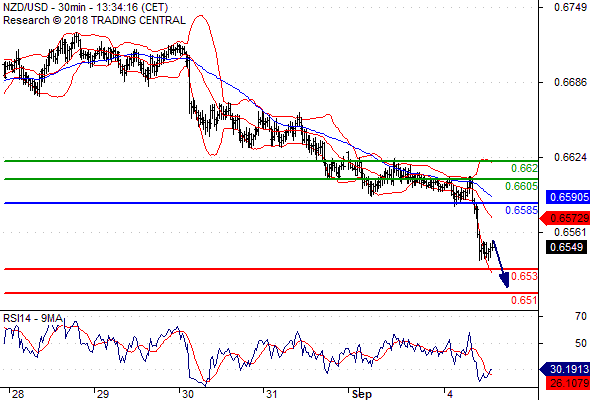Viewport: 590px width, 400px height.
Task: Click the blue 0.6585 pivot label
Action: click(x=522, y=210)
